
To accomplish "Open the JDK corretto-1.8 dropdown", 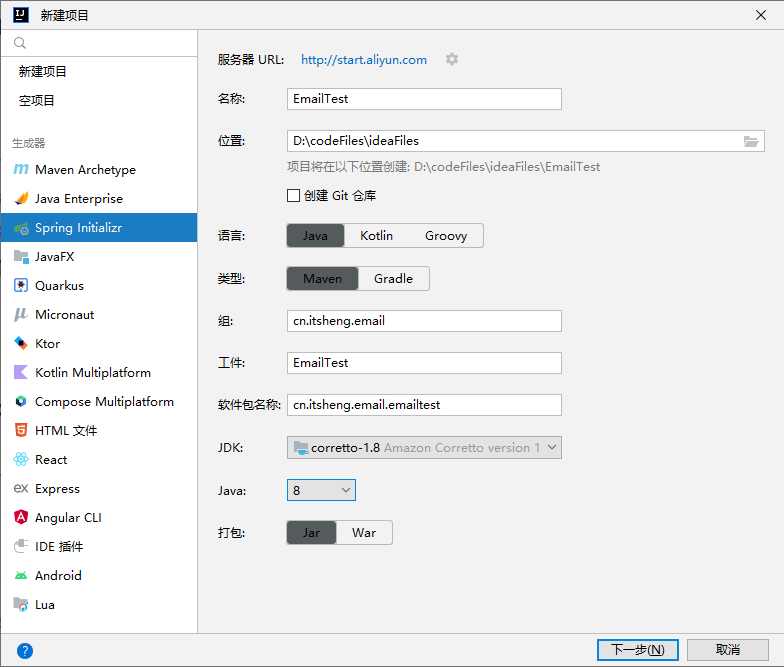I will coord(424,448).
